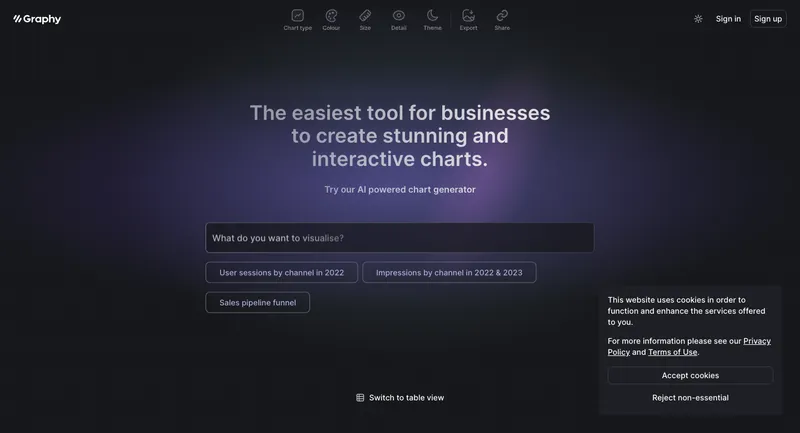Screen dimensions: 800x433
Task: Accept cookies in the banner
Action: point(690,376)
